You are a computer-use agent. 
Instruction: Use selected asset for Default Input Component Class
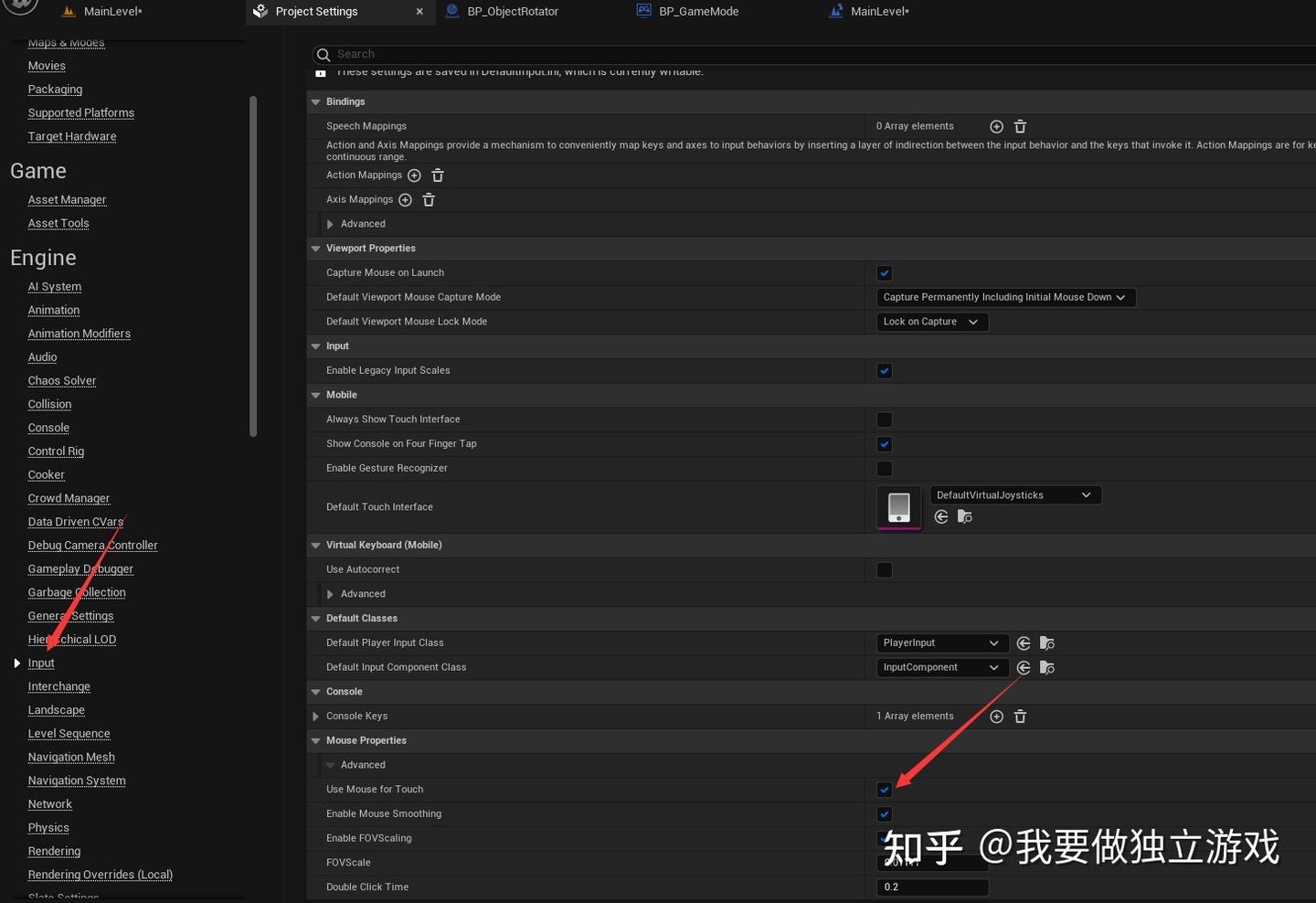pos(1023,667)
